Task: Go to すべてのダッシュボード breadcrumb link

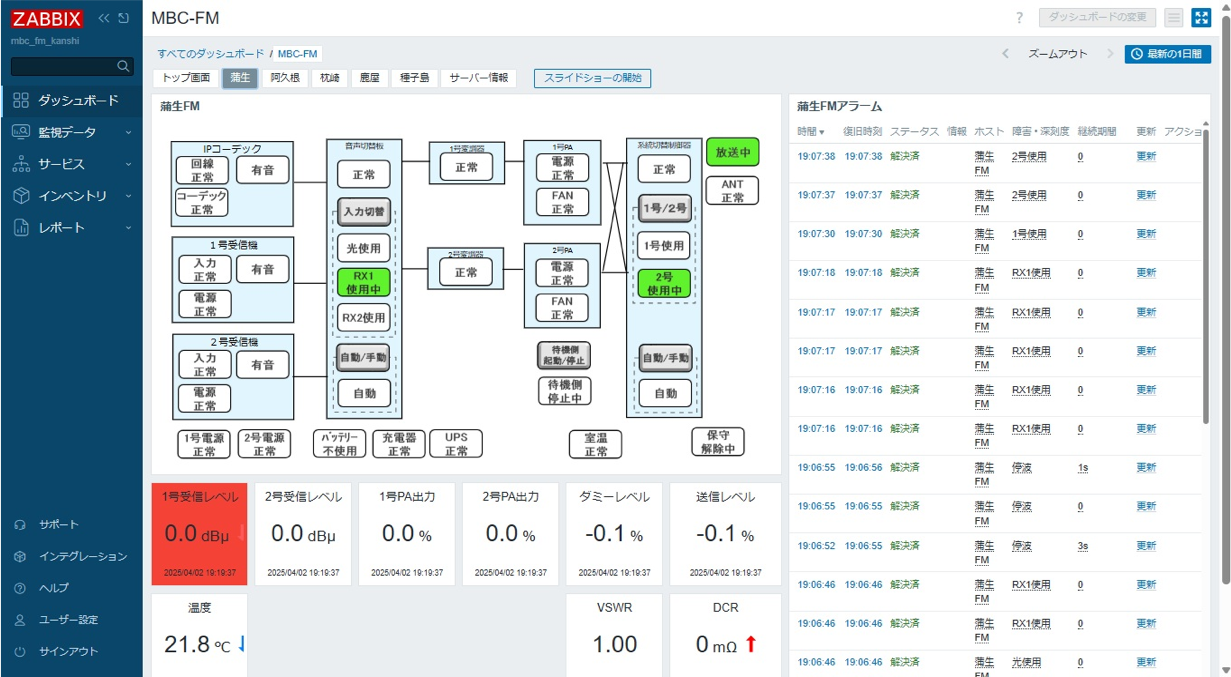Action: [x=210, y=54]
